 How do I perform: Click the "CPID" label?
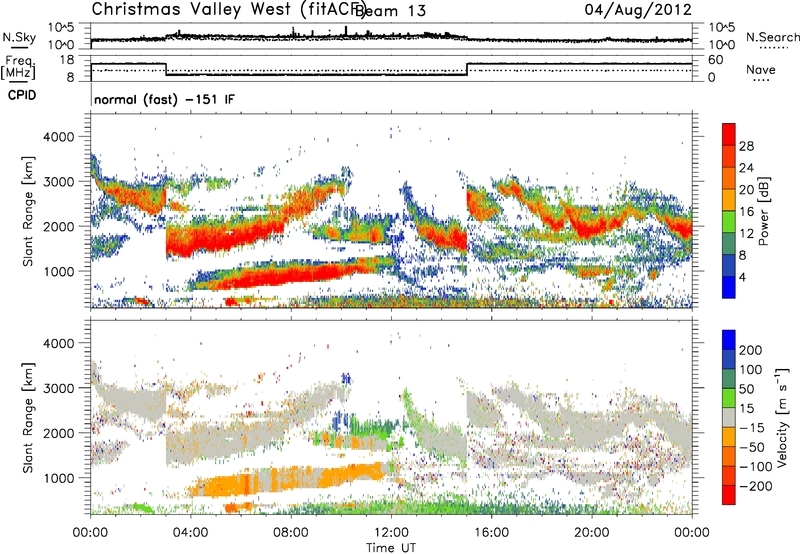click(x=22, y=95)
